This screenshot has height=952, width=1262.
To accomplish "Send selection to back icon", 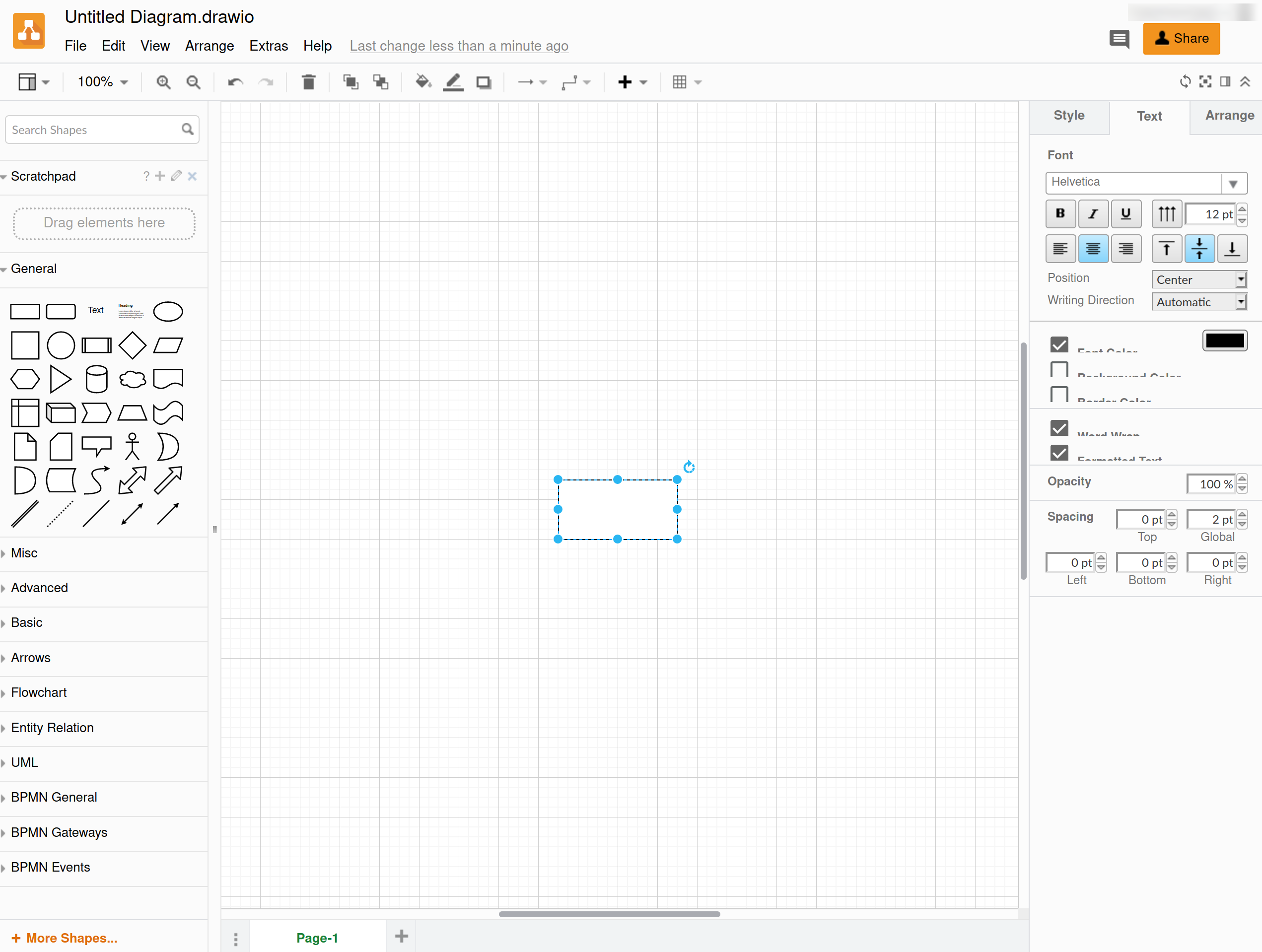I will pyautogui.click(x=381, y=82).
